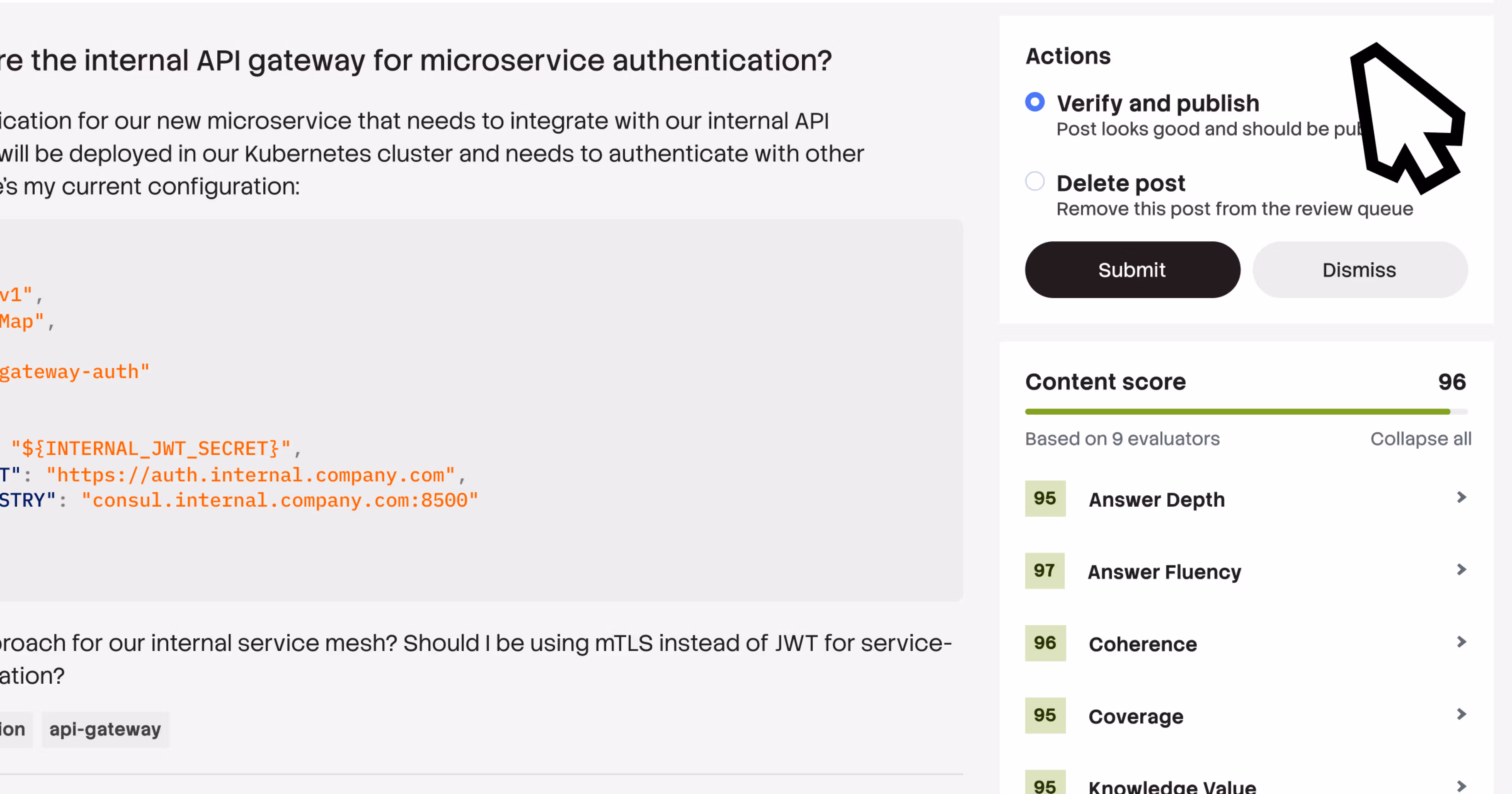Click the truncated tag left of api-gateway

point(12,729)
